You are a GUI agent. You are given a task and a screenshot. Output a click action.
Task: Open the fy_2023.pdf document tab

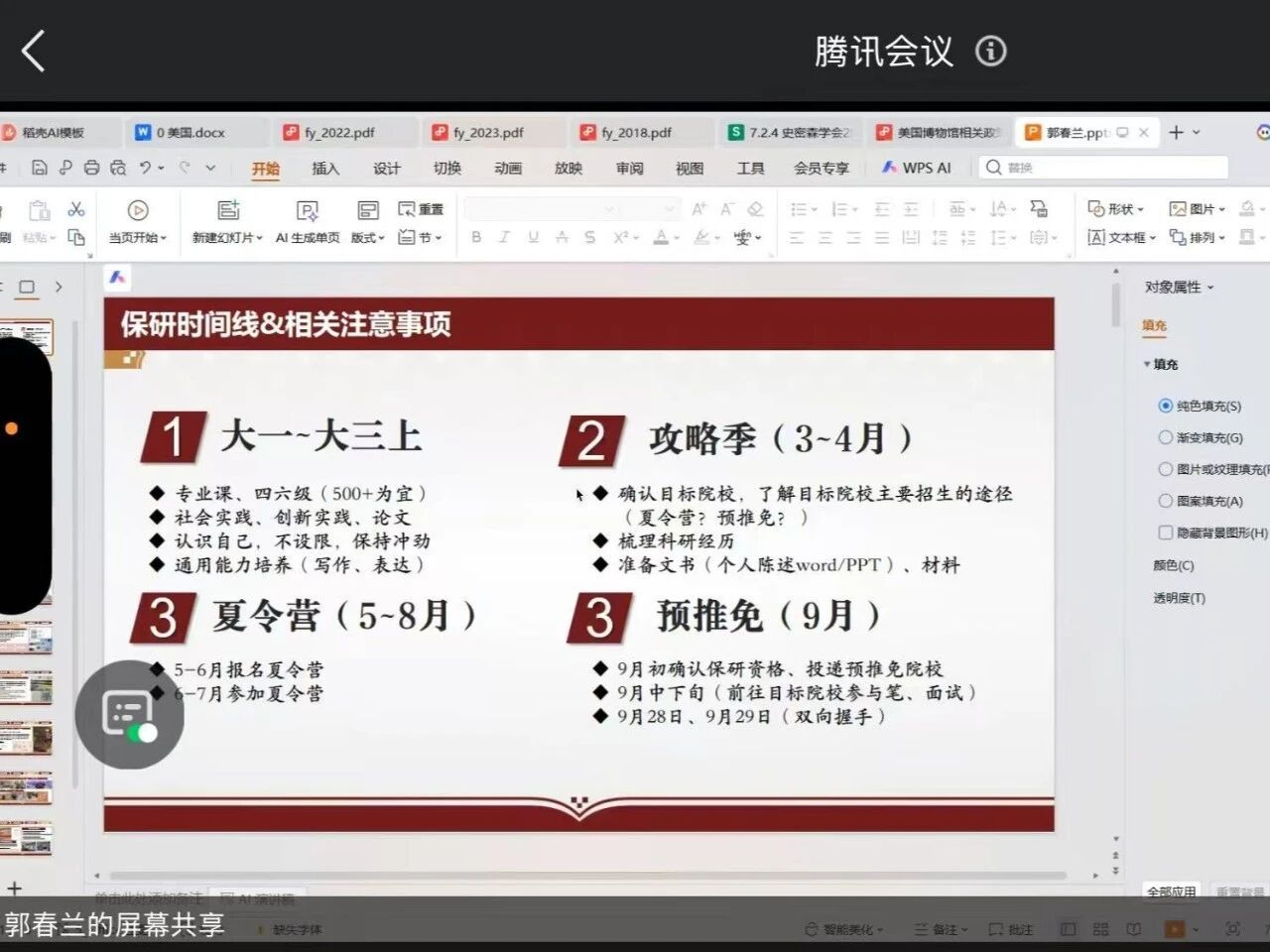(x=487, y=132)
